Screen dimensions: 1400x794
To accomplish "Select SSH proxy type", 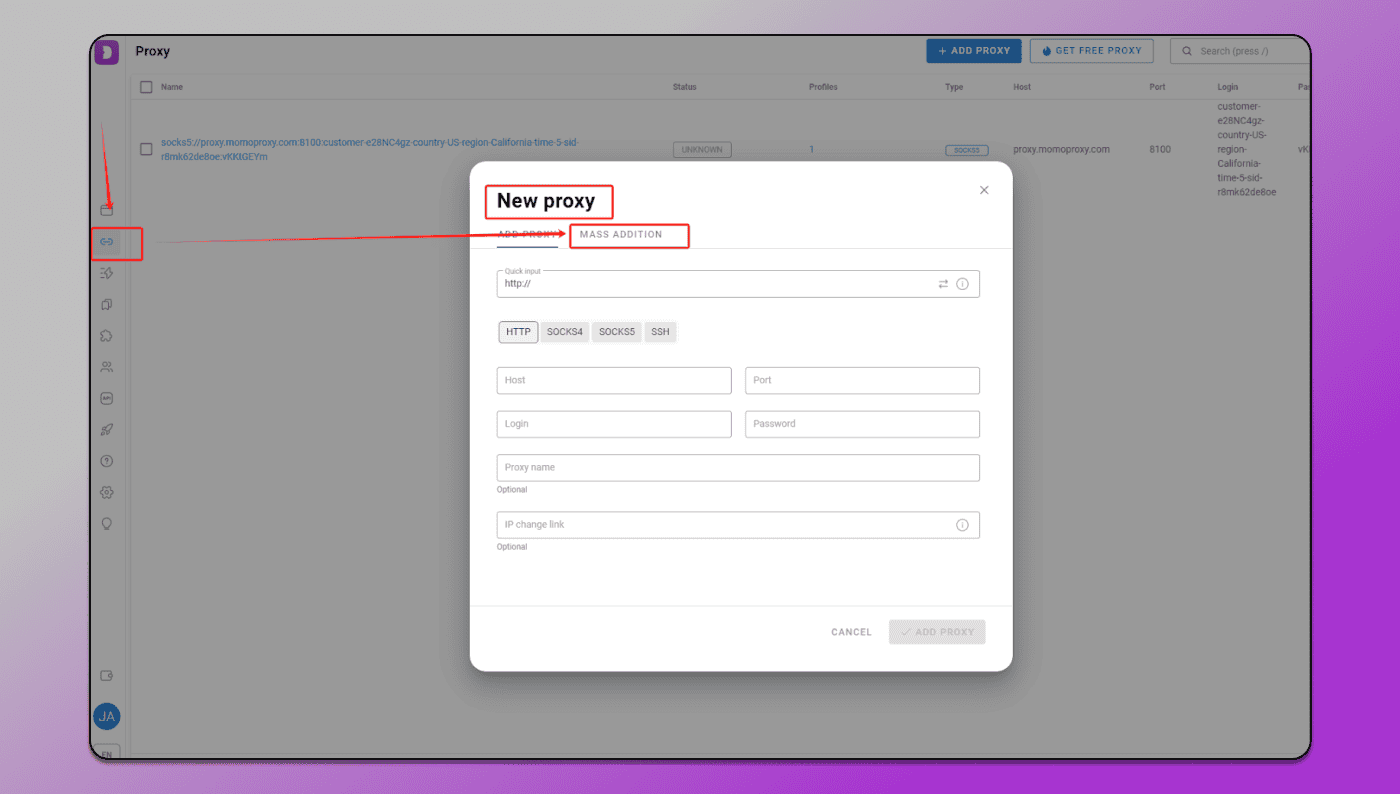I will coord(660,332).
